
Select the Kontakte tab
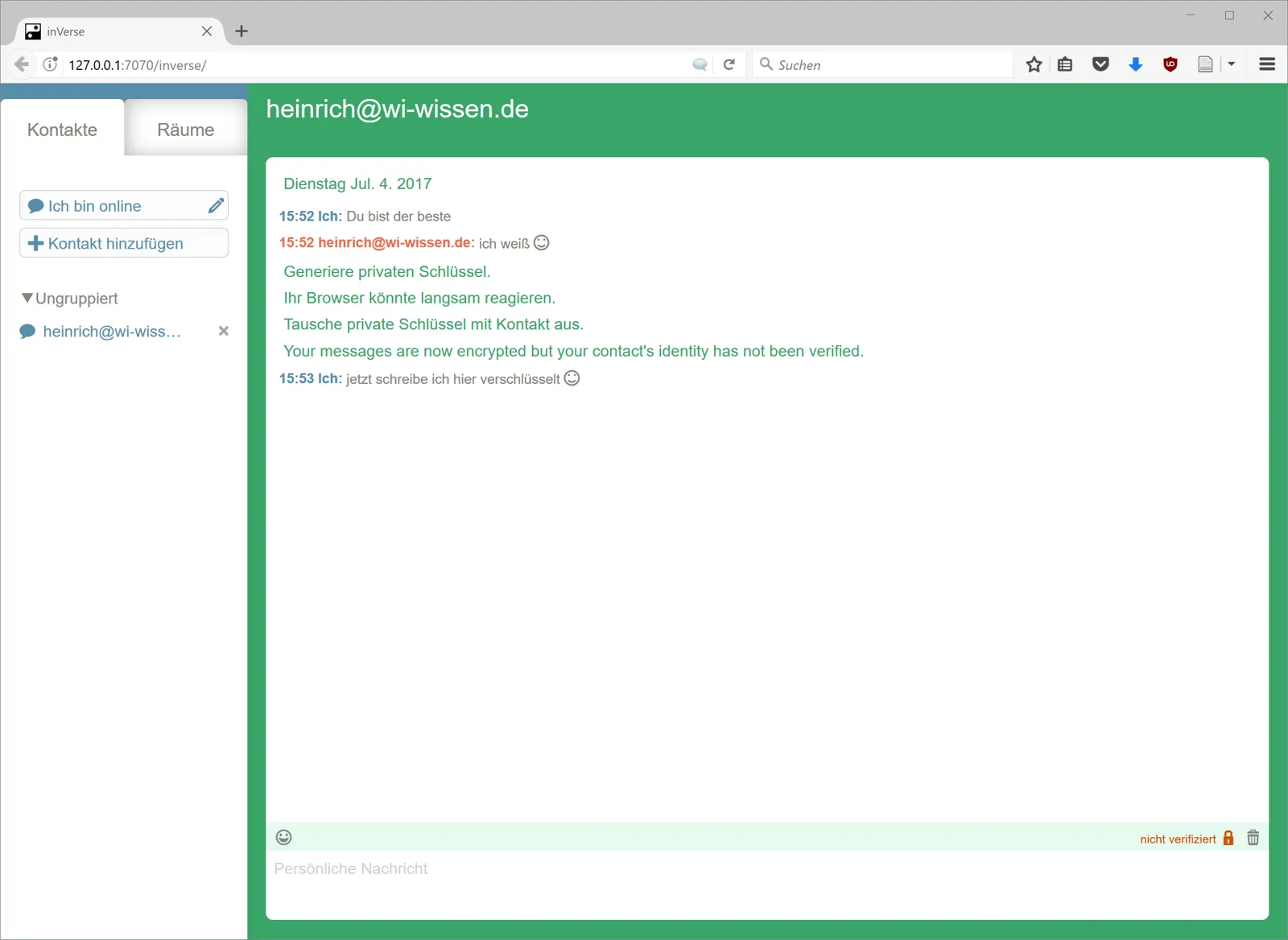pyautogui.click(x=62, y=130)
